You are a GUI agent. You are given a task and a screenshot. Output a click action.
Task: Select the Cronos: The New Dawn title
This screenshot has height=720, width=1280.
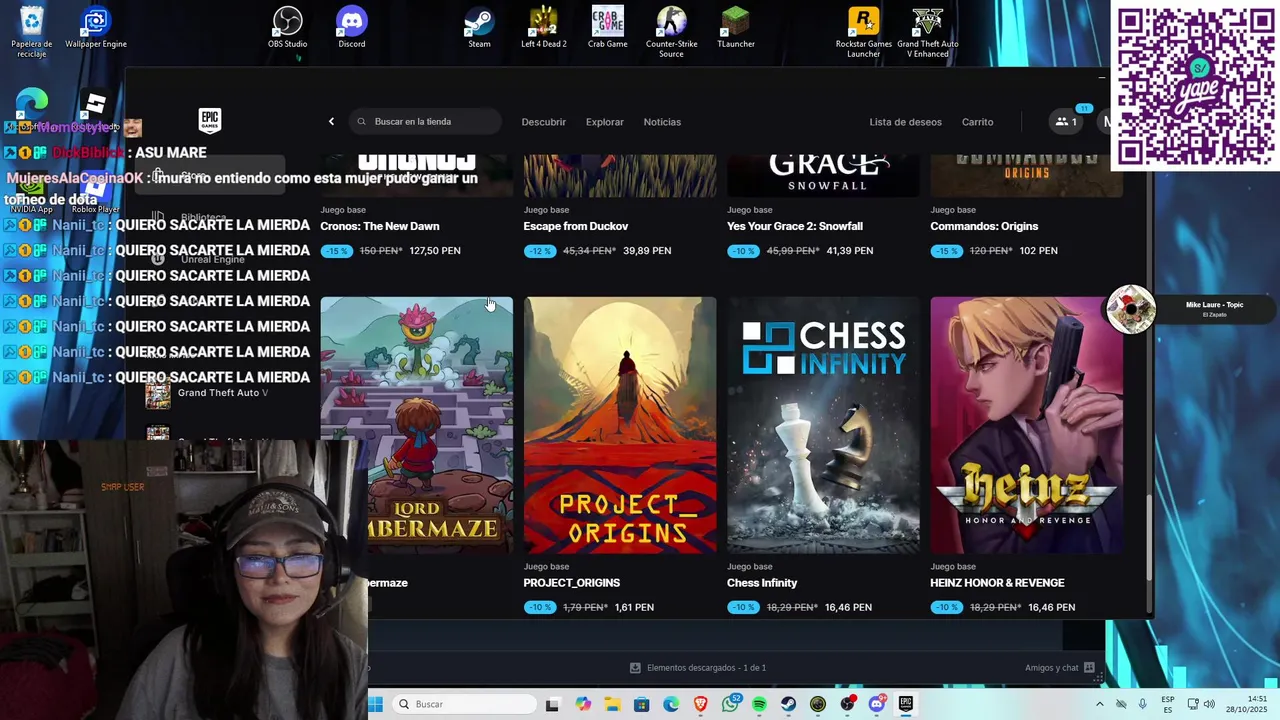click(380, 226)
